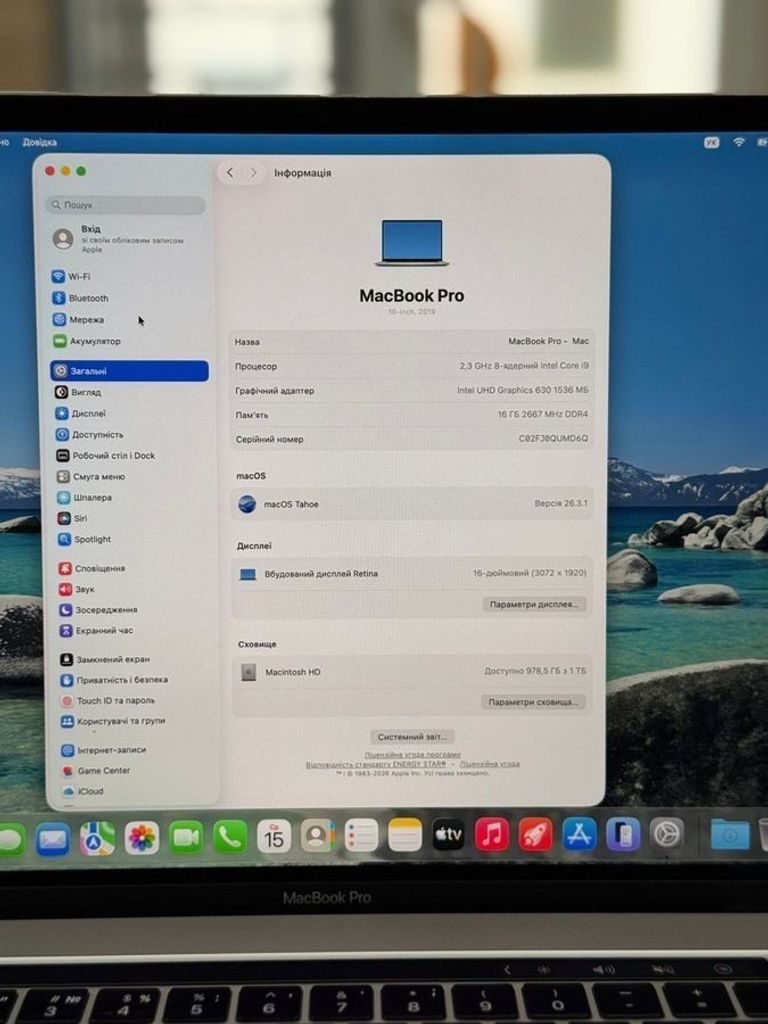Open Notes from the Dock
Screen dimensions: 768x1024
(x=405, y=835)
